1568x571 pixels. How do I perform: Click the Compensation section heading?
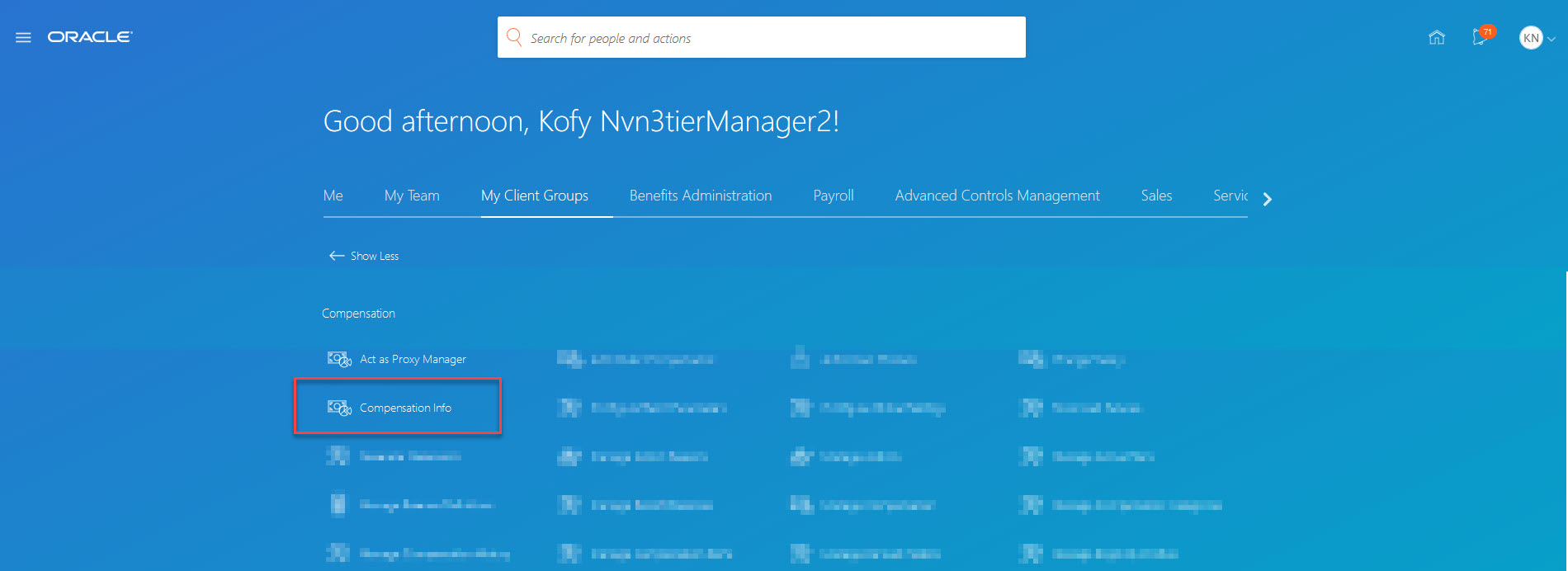pyautogui.click(x=358, y=314)
